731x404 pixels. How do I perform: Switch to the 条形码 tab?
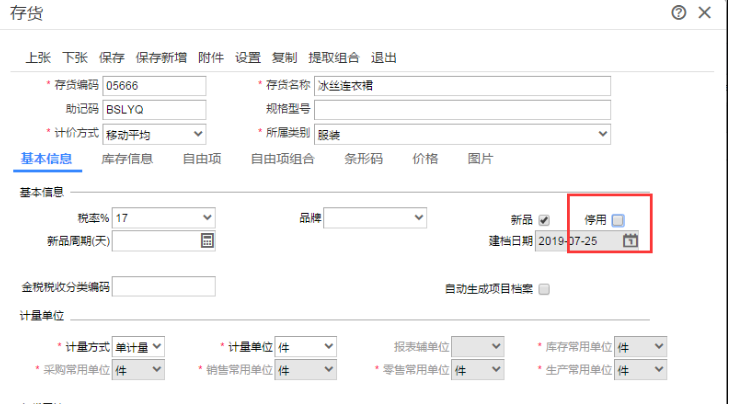click(x=364, y=158)
